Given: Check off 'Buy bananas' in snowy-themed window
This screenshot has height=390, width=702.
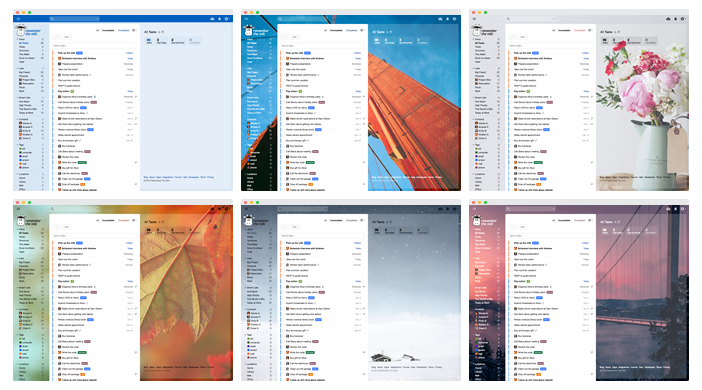Looking at the screenshot, I should 284,336.
